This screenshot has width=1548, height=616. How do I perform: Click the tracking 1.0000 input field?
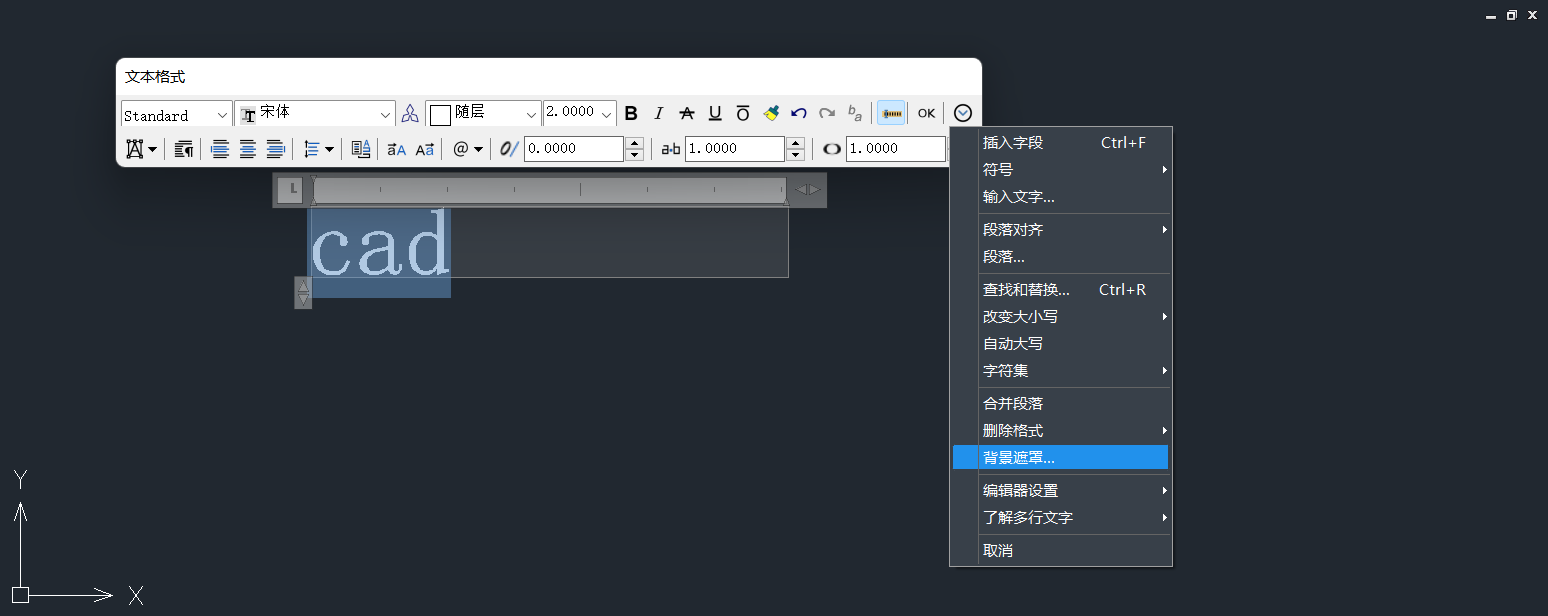(735, 149)
